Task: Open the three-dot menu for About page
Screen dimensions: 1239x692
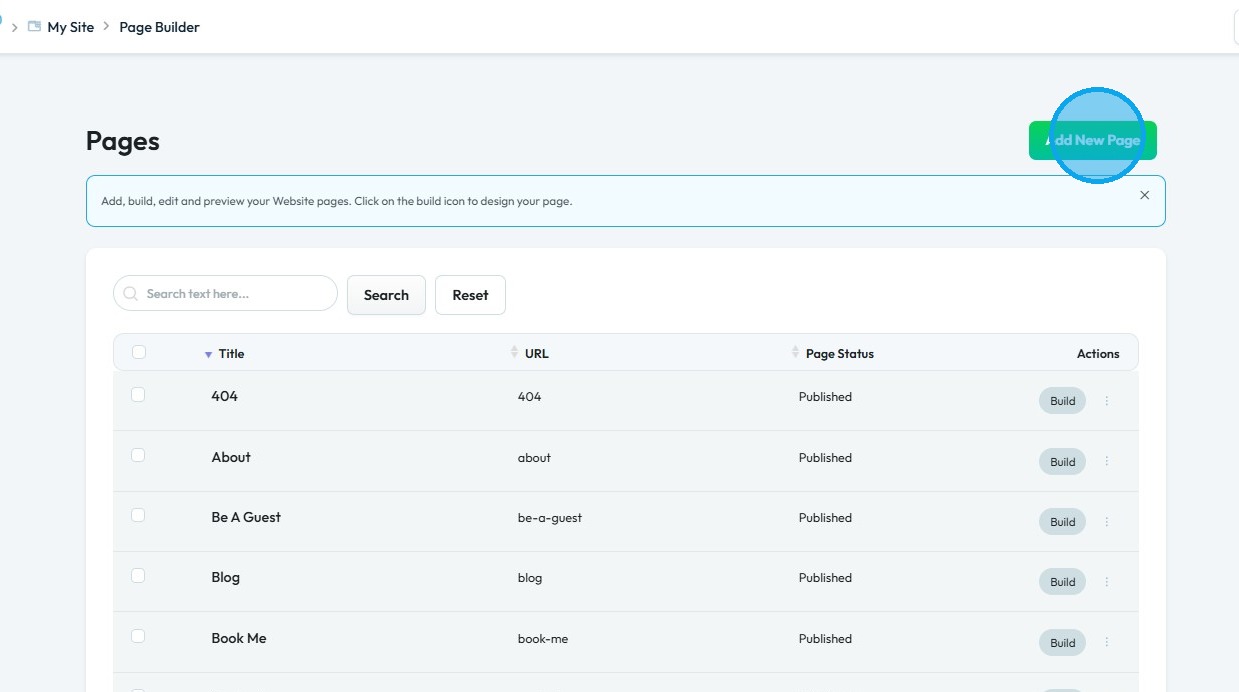Action: coord(1107,461)
